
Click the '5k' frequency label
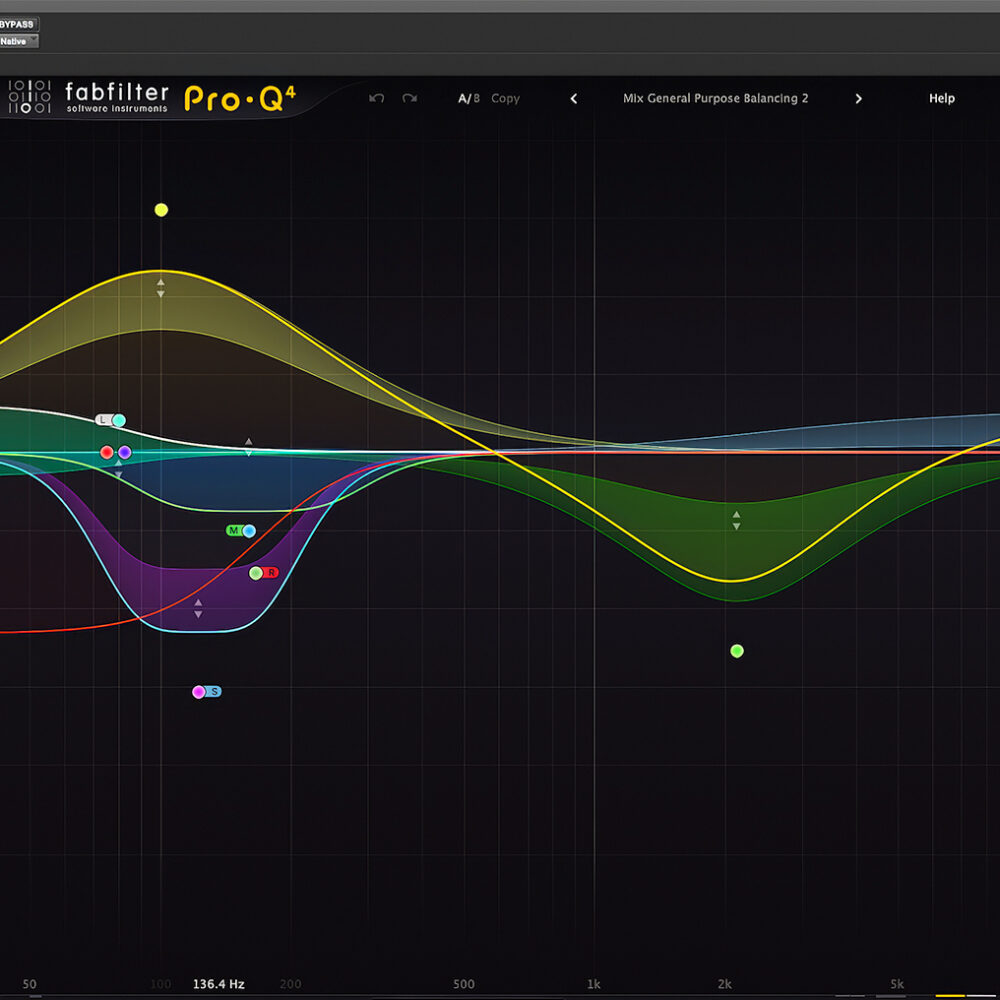tap(897, 984)
